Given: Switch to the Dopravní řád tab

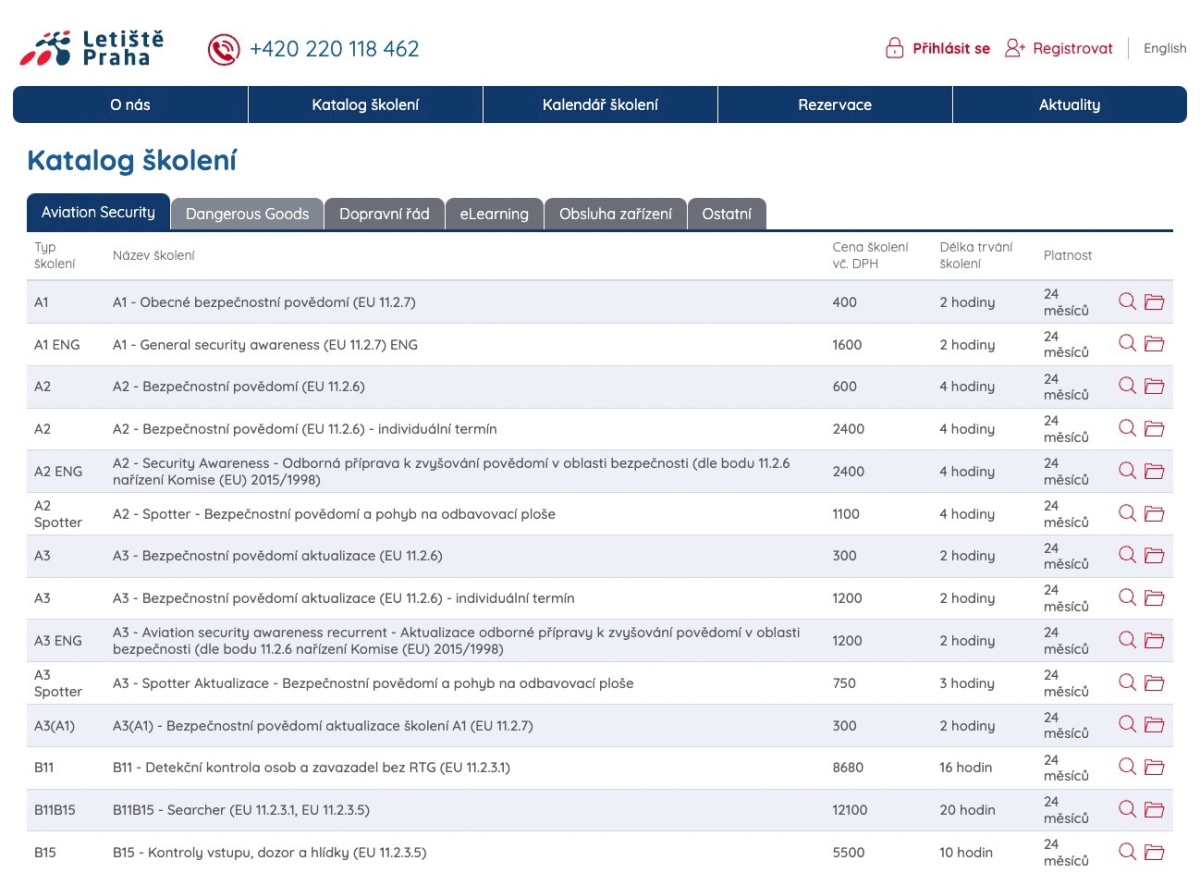Looking at the screenshot, I should pyautogui.click(x=384, y=214).
